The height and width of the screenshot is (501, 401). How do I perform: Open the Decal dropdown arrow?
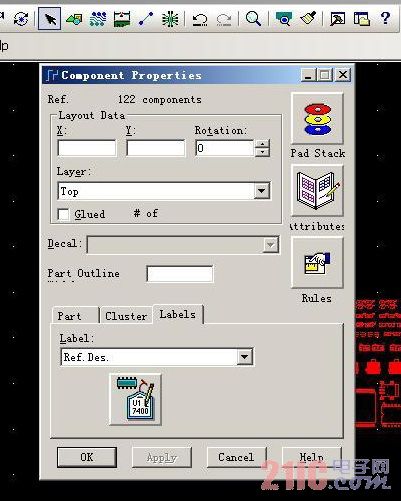[x=270, y=245]
